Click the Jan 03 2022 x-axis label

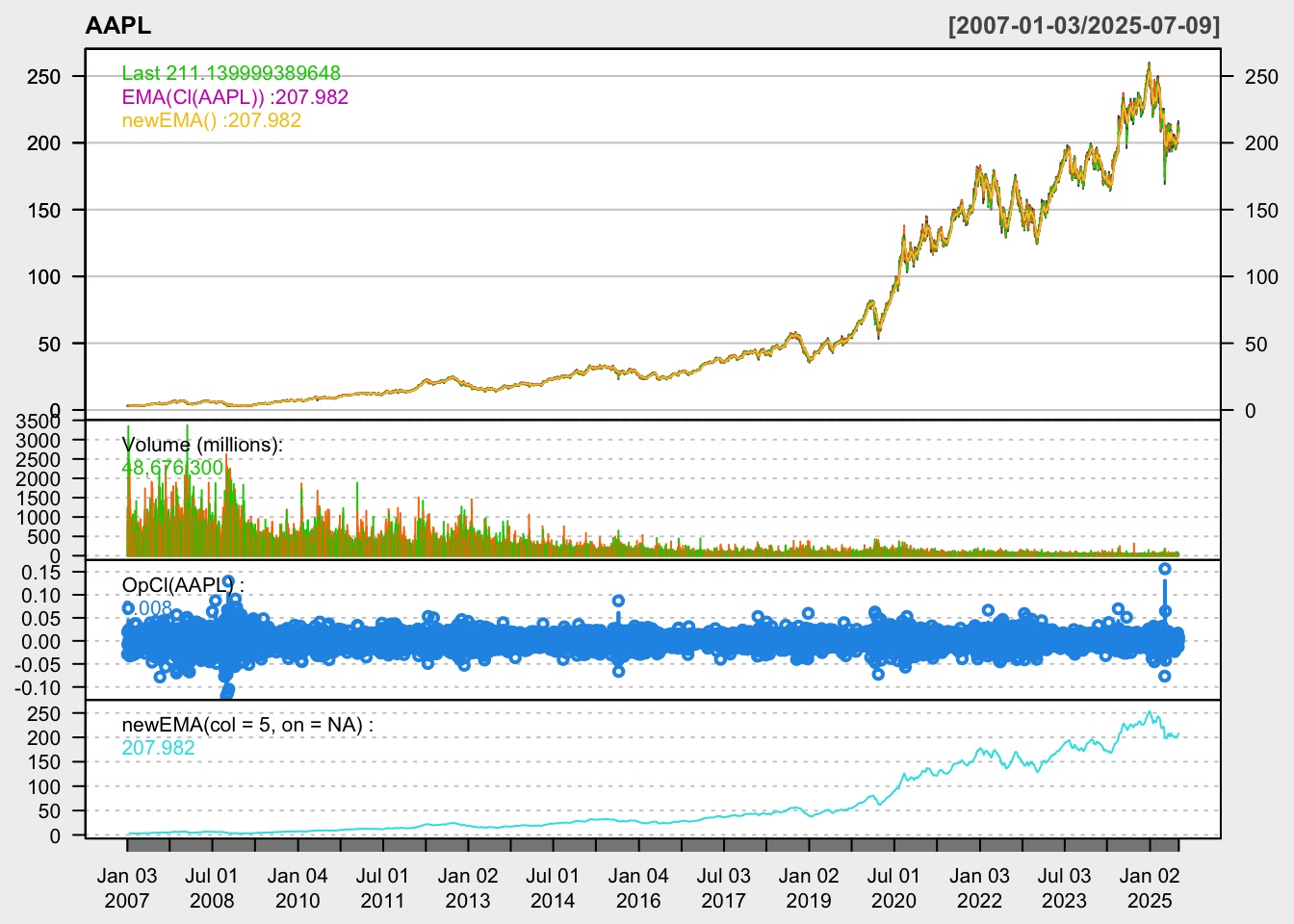tap(979, 888)
